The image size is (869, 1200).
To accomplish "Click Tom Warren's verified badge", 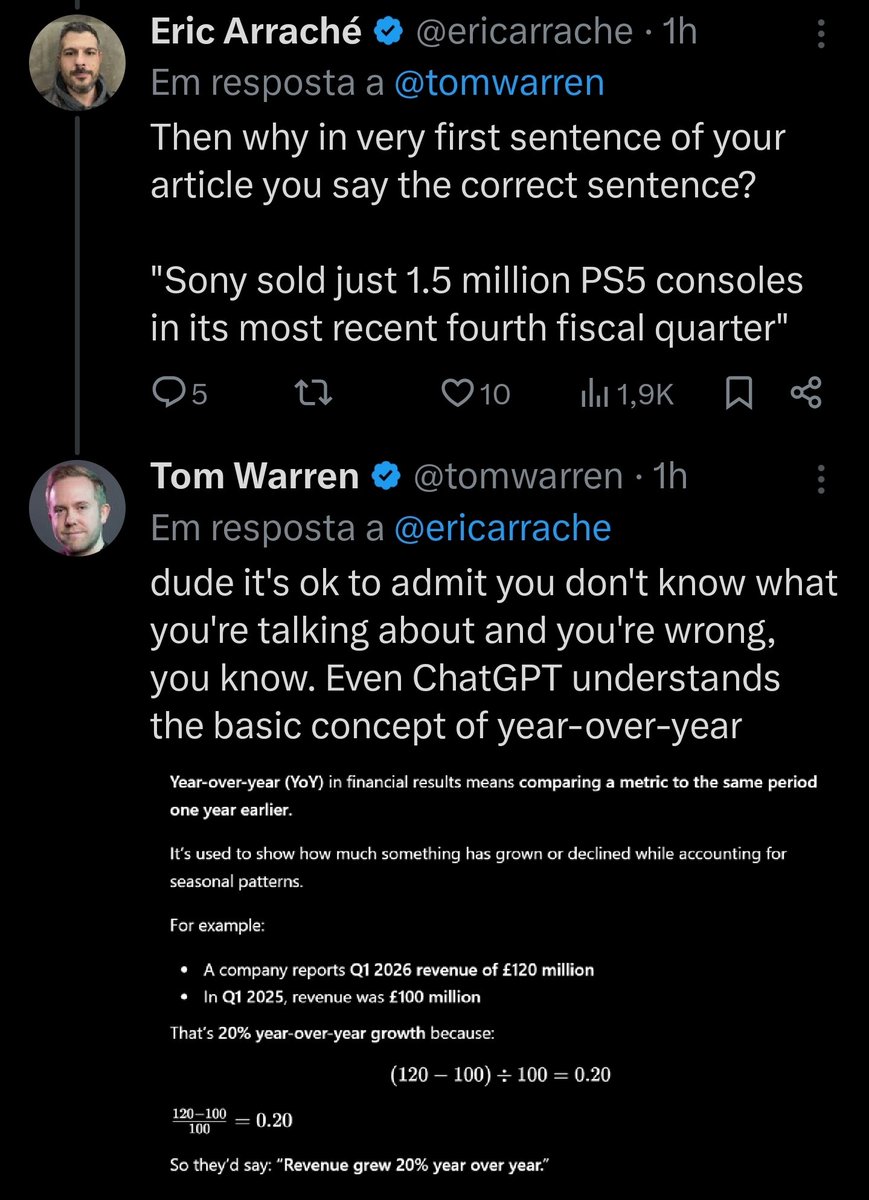I will [386, 478].
